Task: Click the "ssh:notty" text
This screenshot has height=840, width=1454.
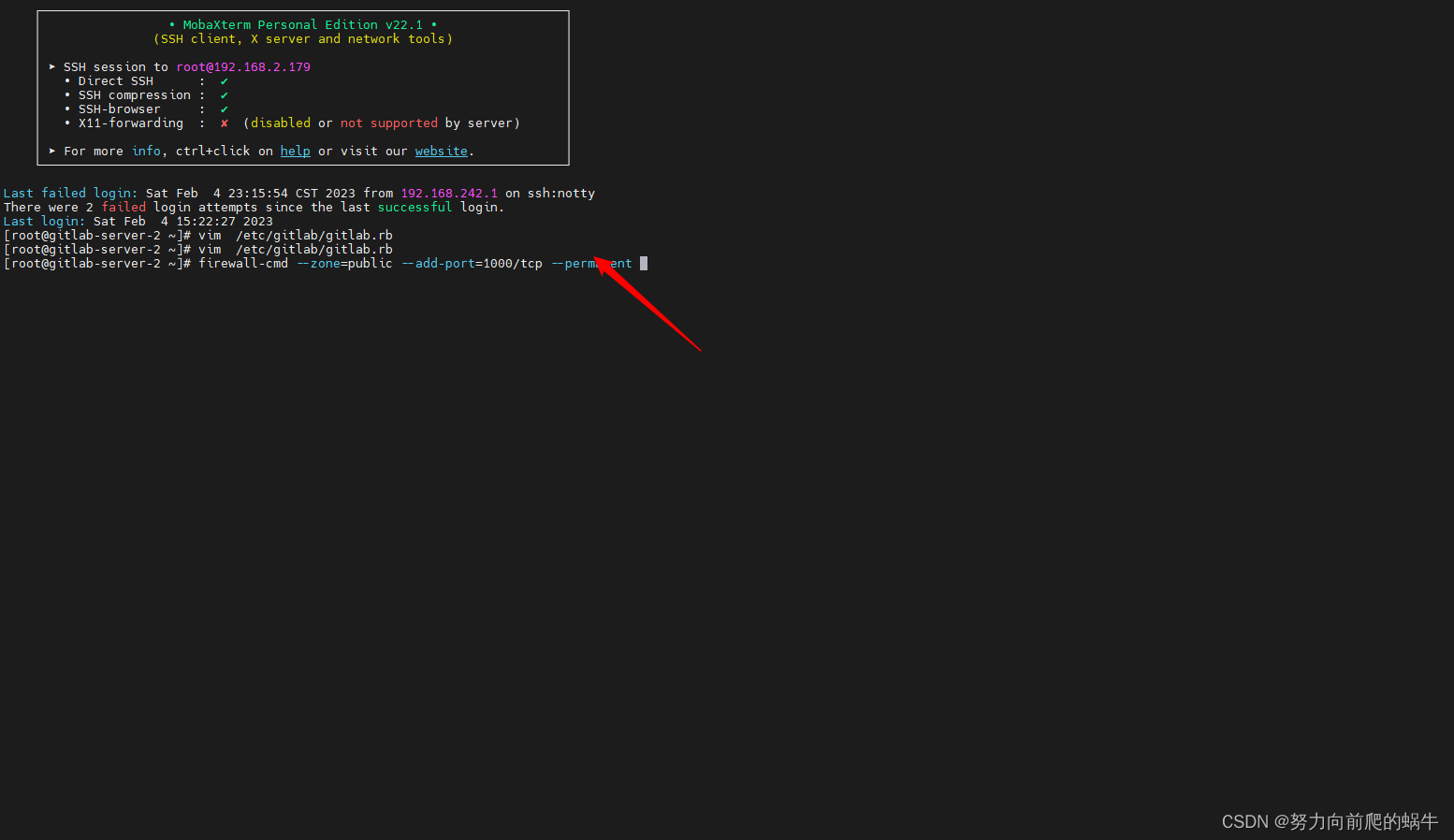Action: click(x=561, y=194)
